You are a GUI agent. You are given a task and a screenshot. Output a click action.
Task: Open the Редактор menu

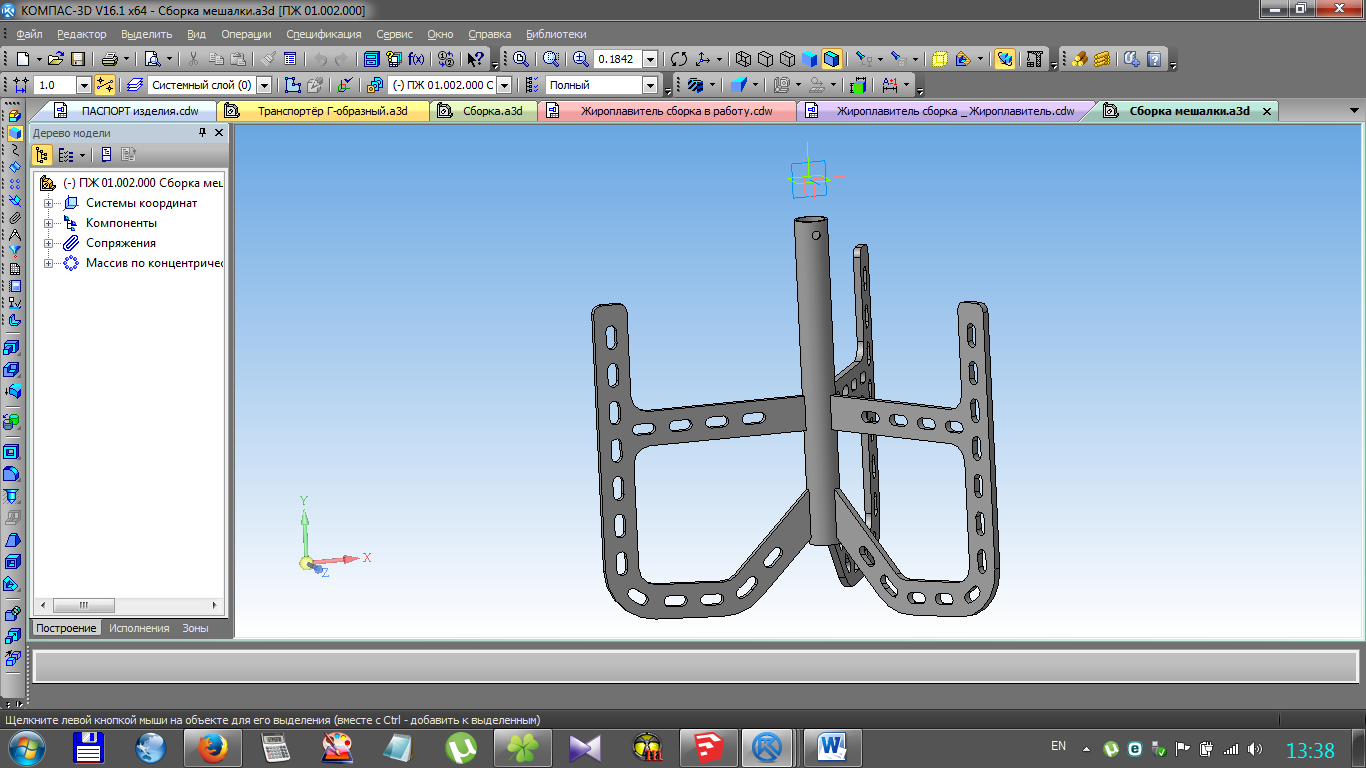pos(82,34)
